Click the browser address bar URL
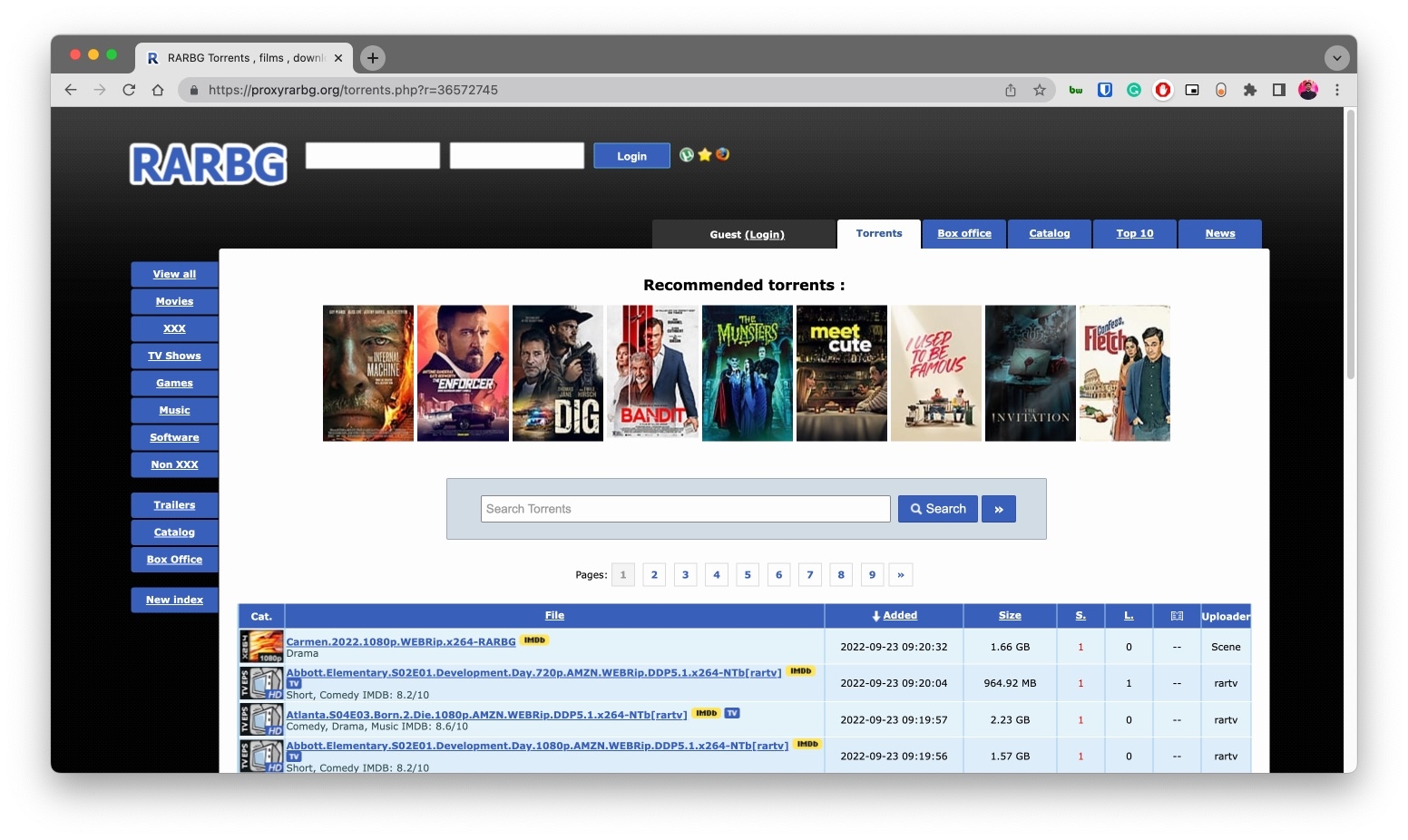1408x840 pixels. click(353, 90)
